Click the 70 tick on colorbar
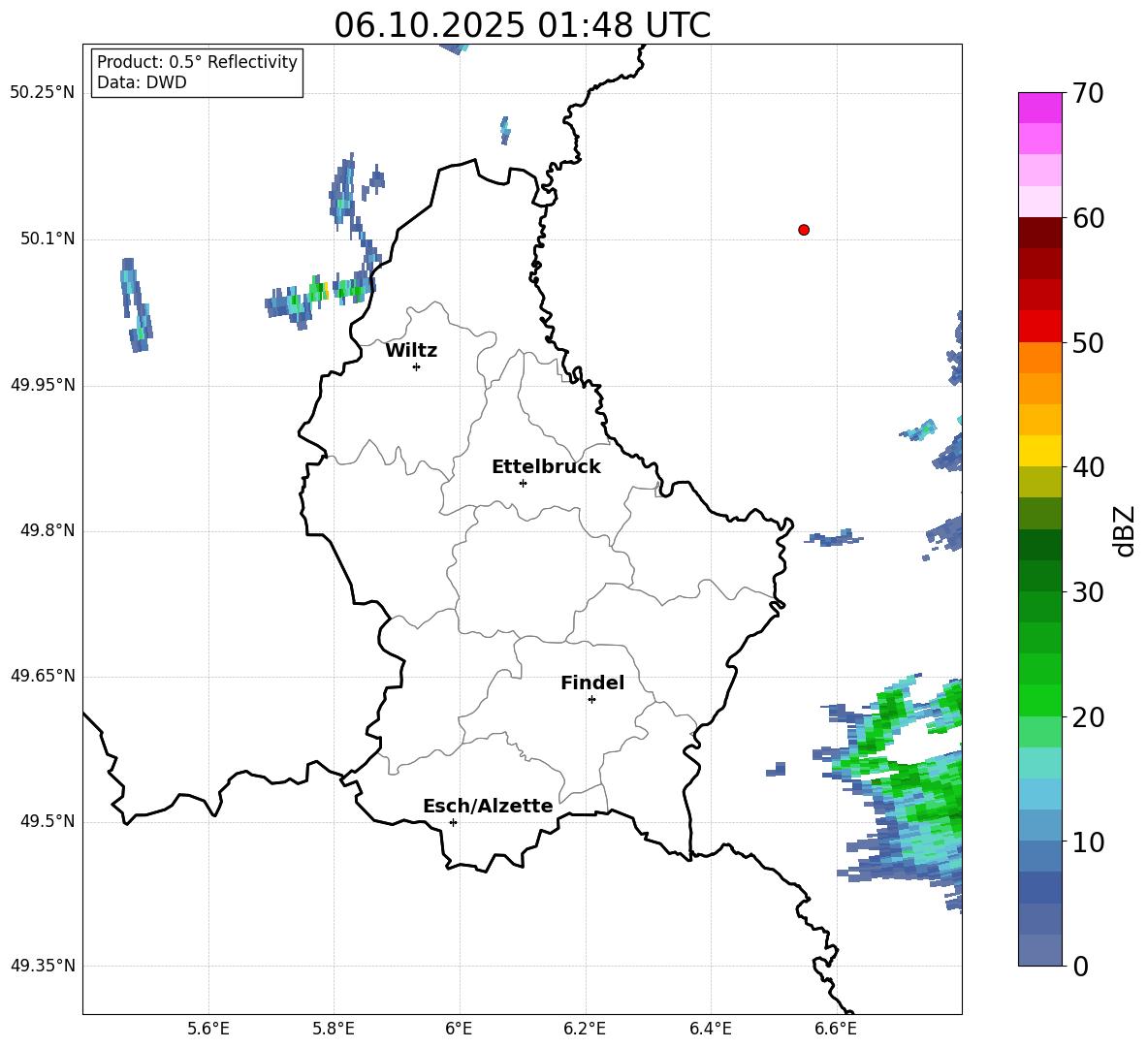The image size is (1148, 1048). [1088, 93]
